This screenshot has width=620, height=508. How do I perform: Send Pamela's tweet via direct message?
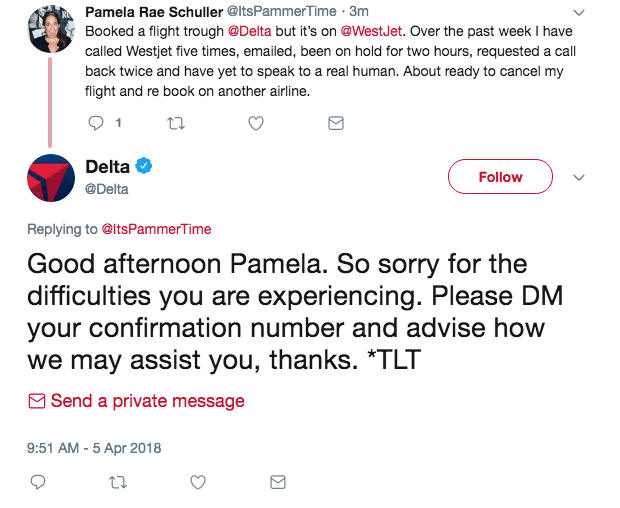click(x=336, y=123)
